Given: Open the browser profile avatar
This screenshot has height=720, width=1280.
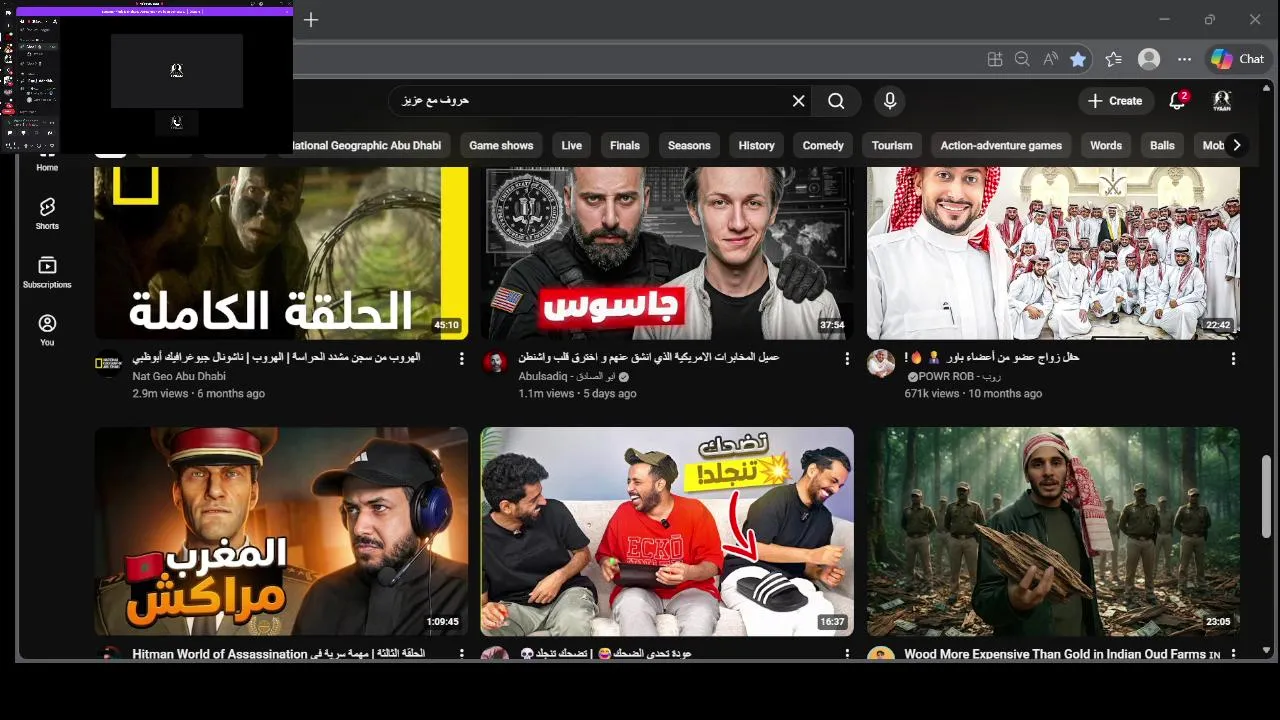Looking at the screenshot, I should point(1149,59).
